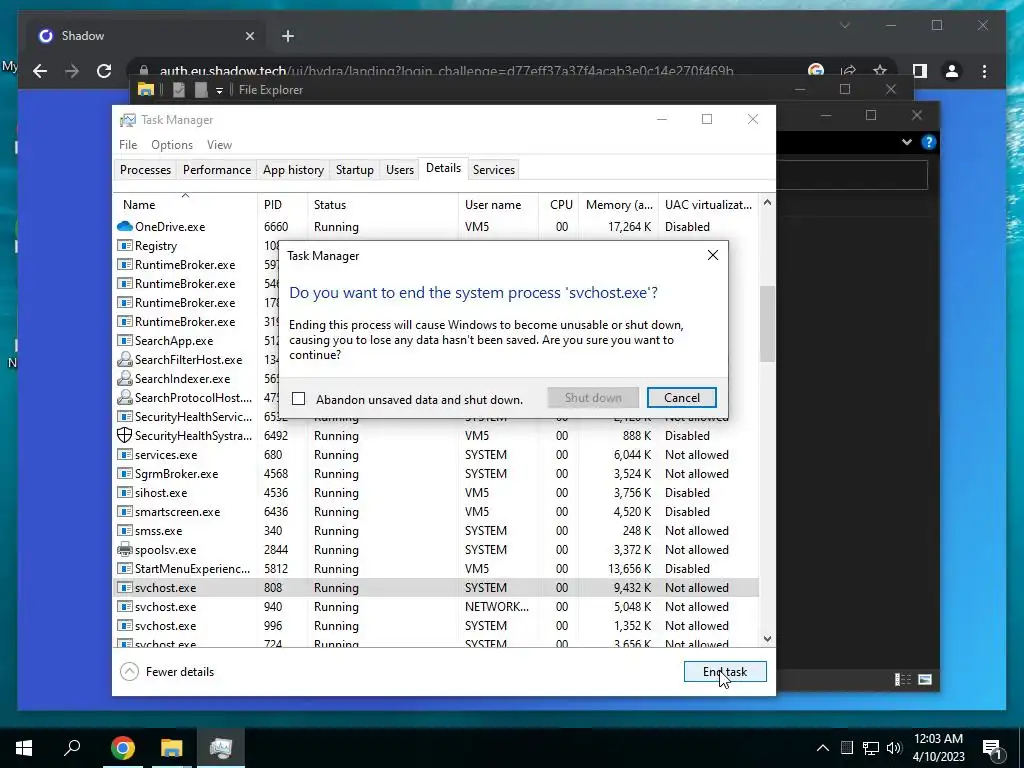Switch to the Processes tab
The width and height of the screenshot is (1024, 768).
point(145,170)
